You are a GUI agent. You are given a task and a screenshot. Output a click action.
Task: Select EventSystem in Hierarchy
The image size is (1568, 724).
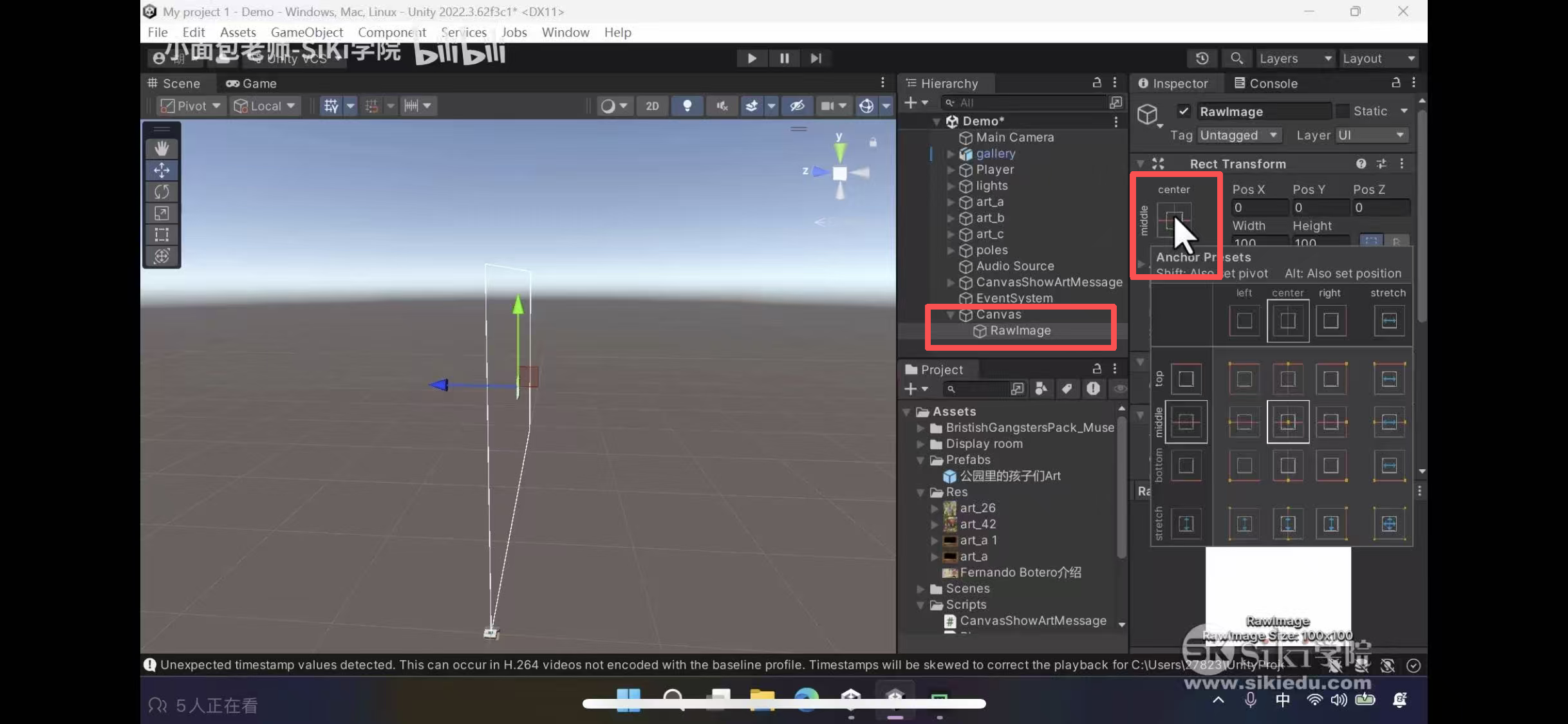[x=1014, y=298]
